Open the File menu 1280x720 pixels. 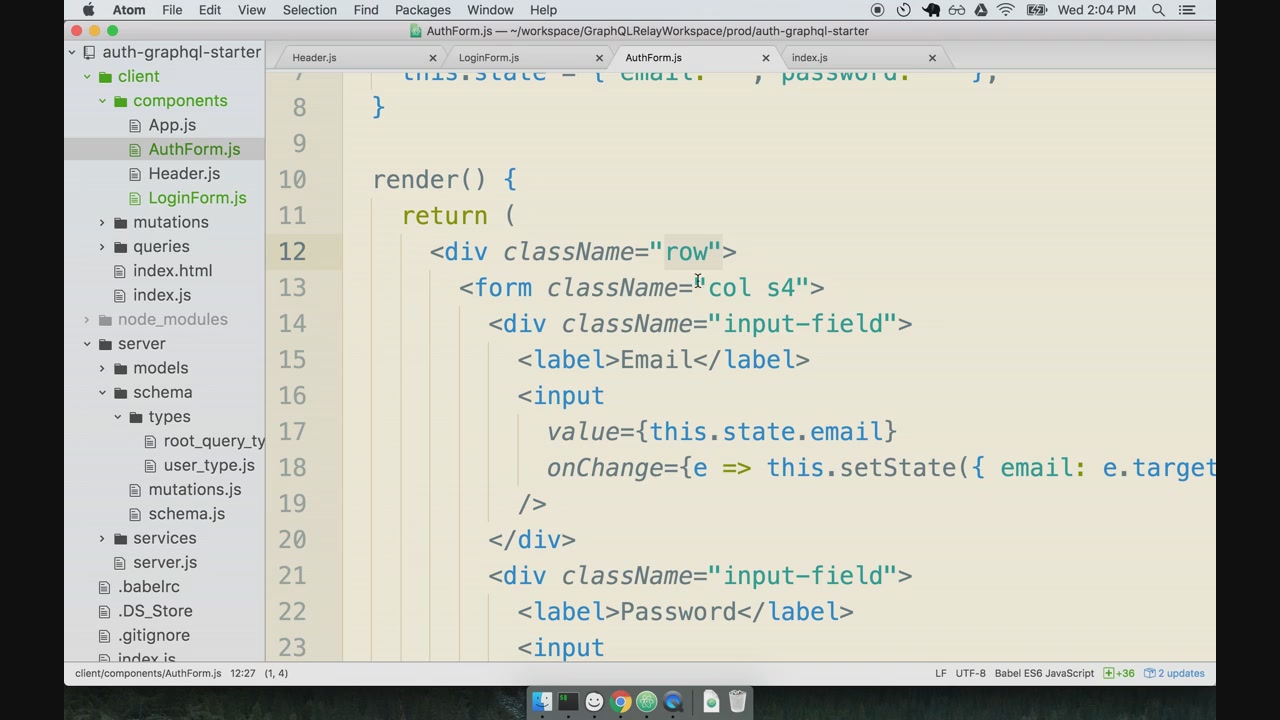coord(172,10)
